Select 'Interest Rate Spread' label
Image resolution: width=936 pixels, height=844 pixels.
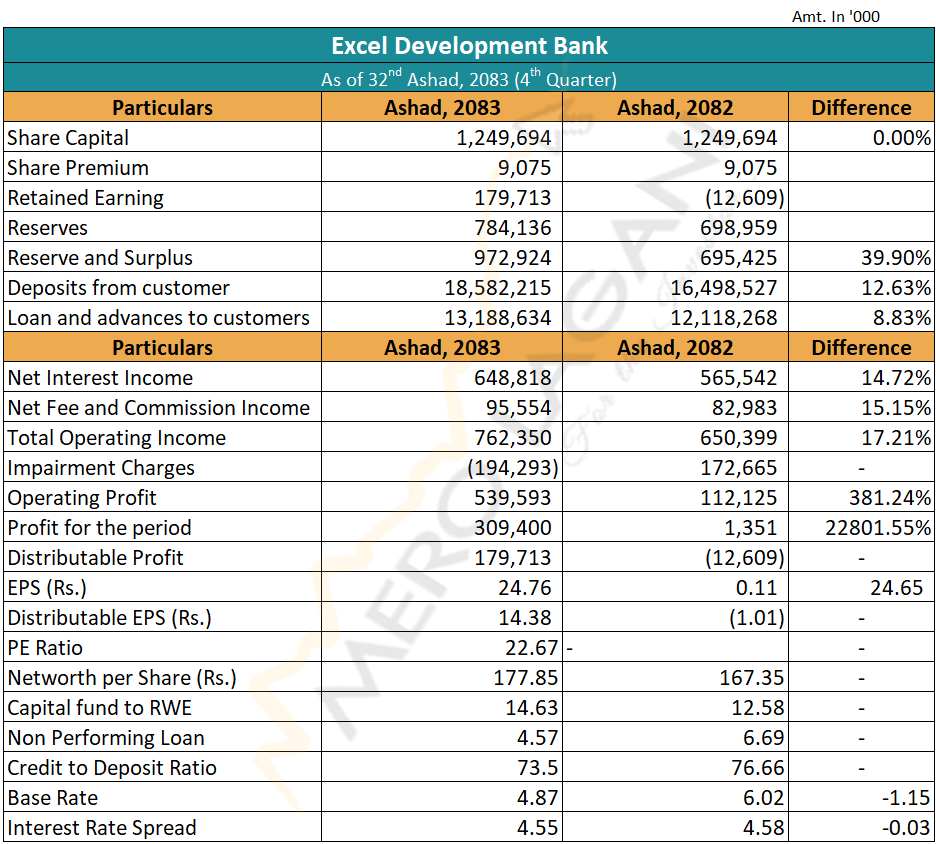(101, 828)
